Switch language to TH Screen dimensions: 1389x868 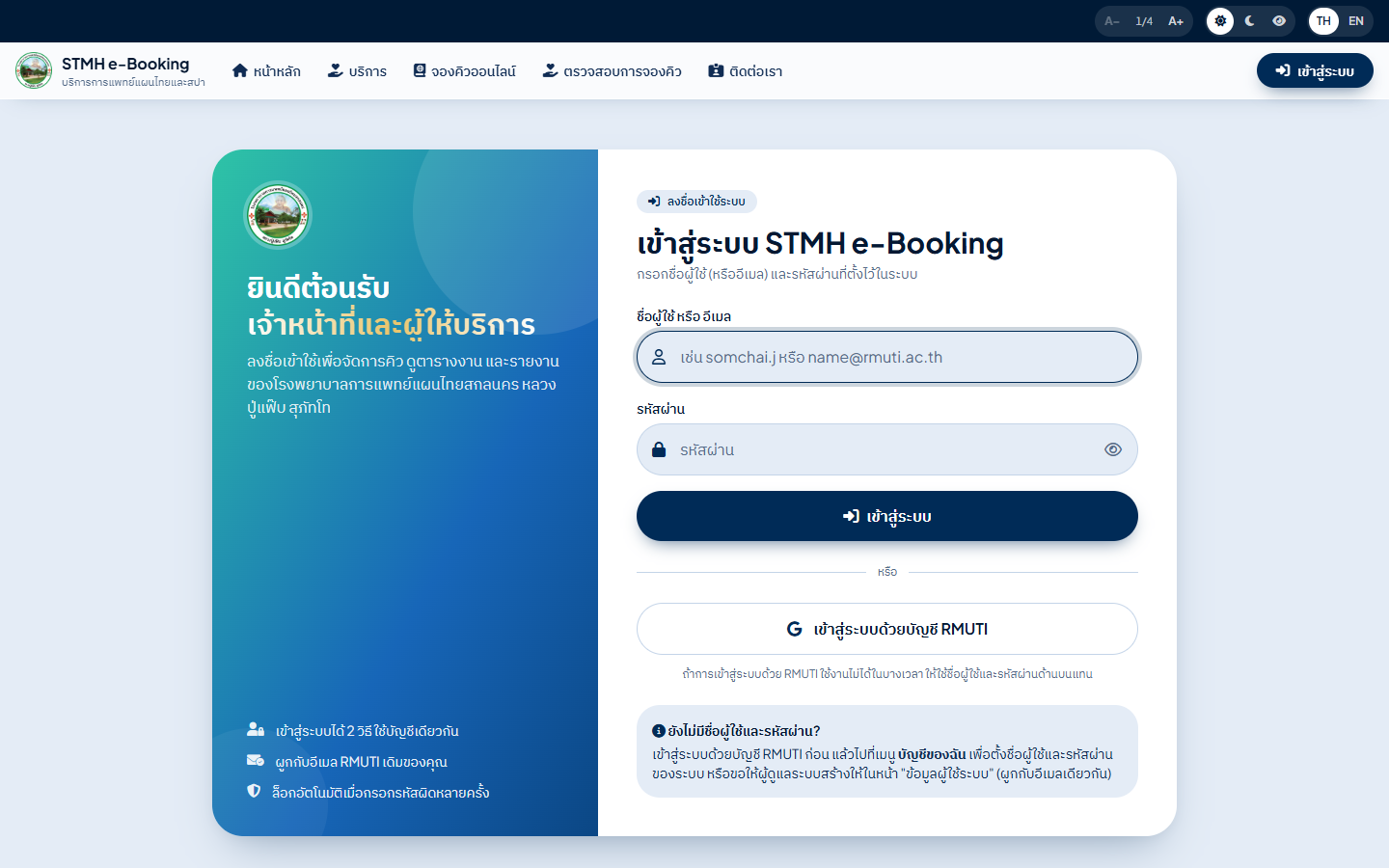pos(1323,21)
